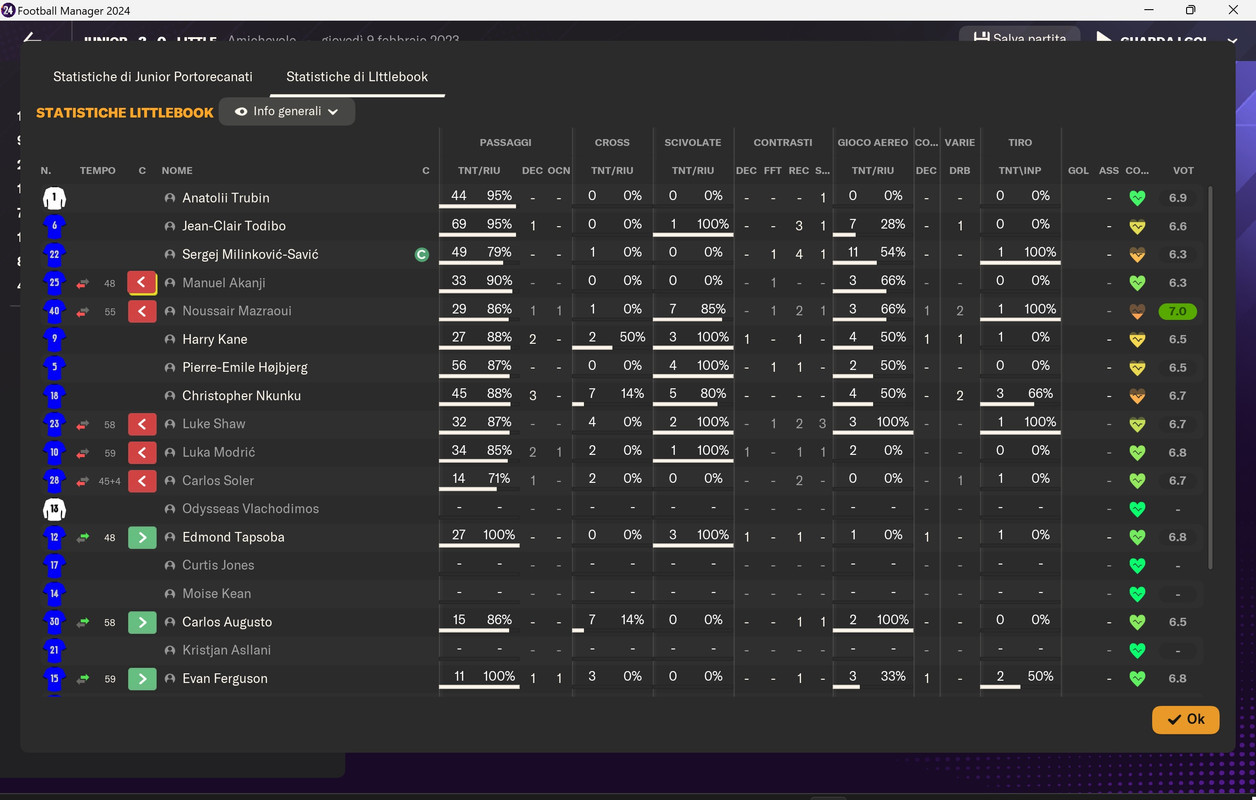Click Nkunku's 66% shots on target value
Image resolution: width=1256 pixels, height=800 pixels.
[1040, 394]
